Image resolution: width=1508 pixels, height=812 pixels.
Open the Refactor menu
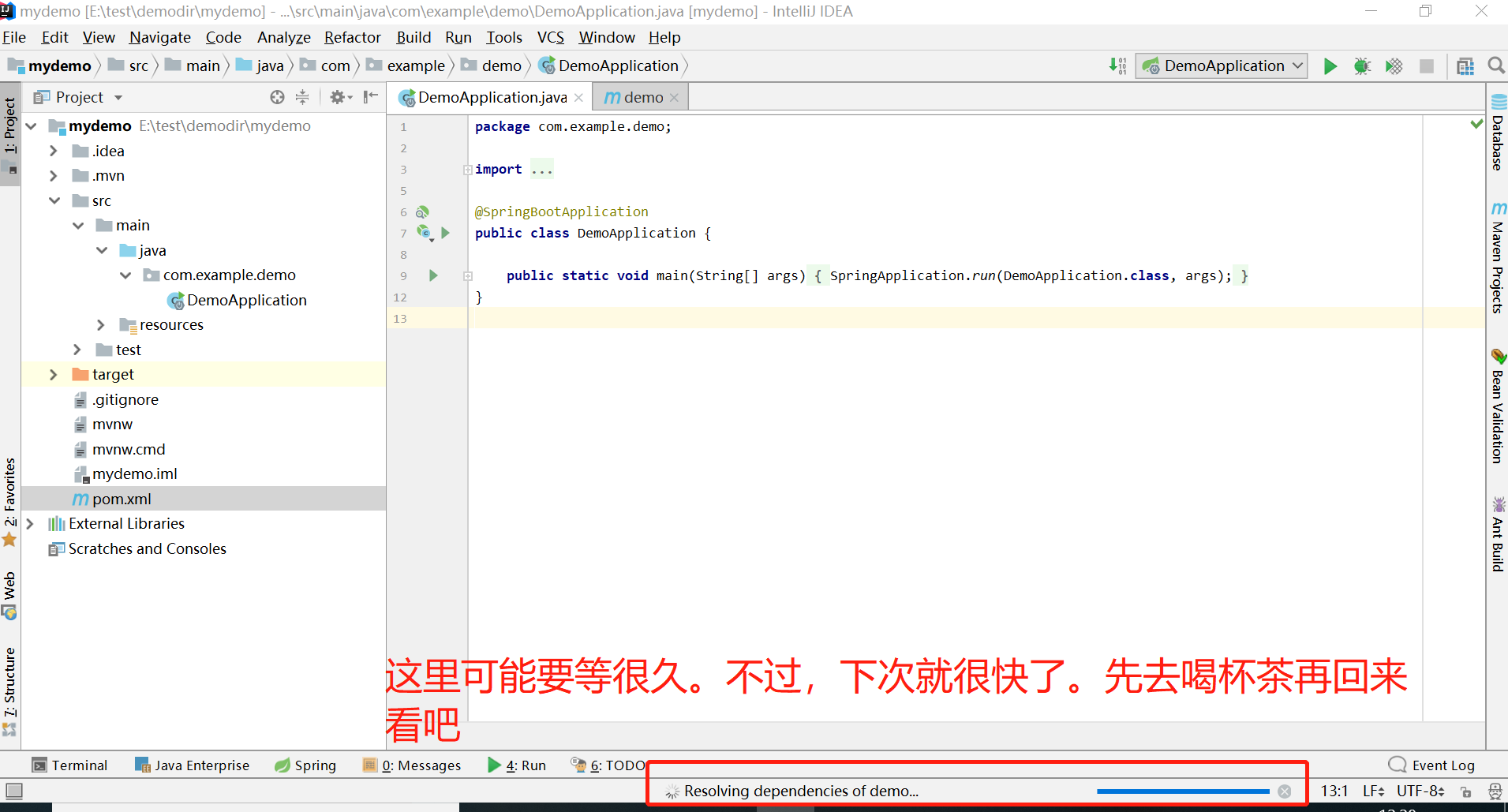click(352, 37)
